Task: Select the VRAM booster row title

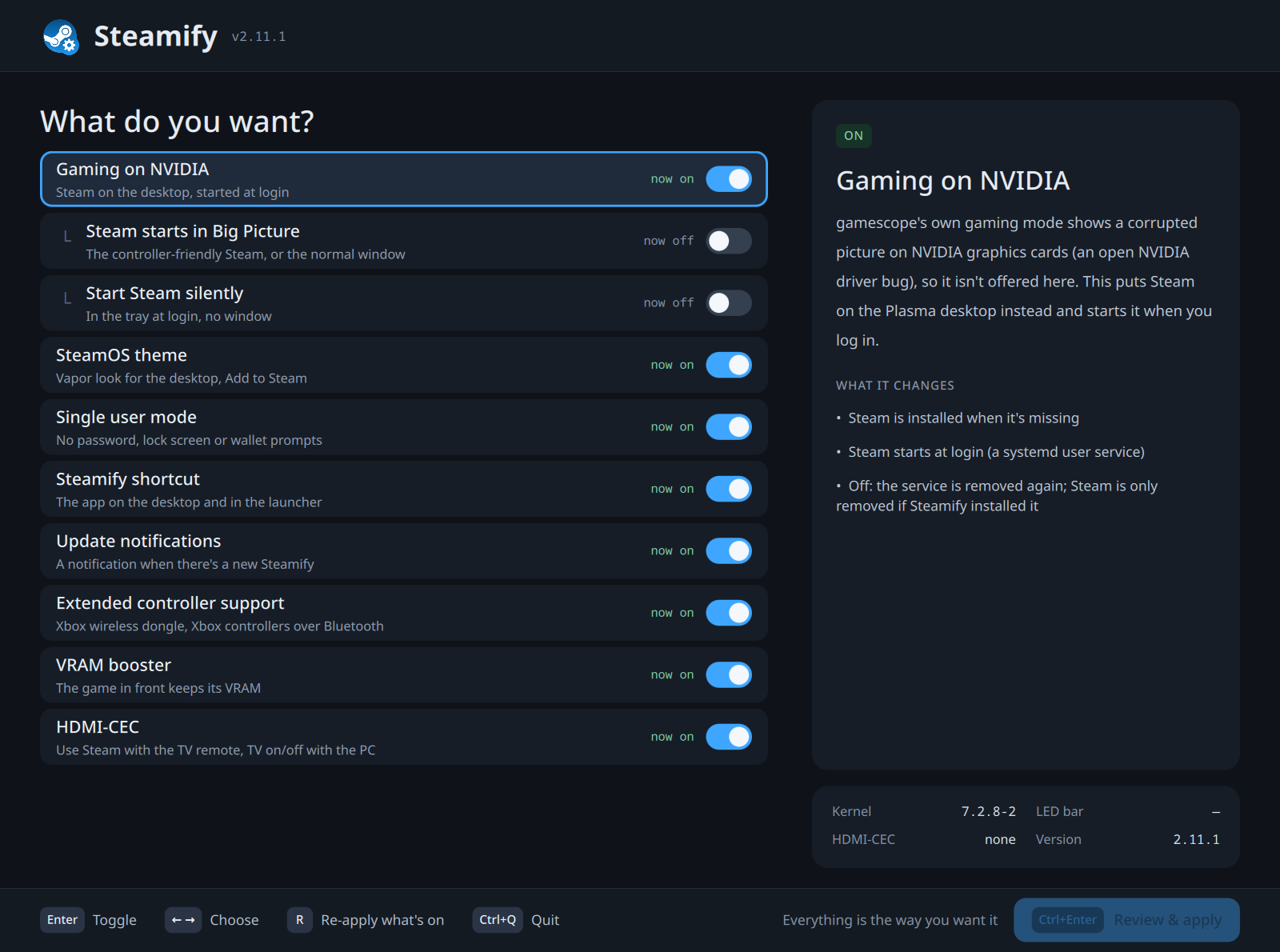Action: (114, 666)
